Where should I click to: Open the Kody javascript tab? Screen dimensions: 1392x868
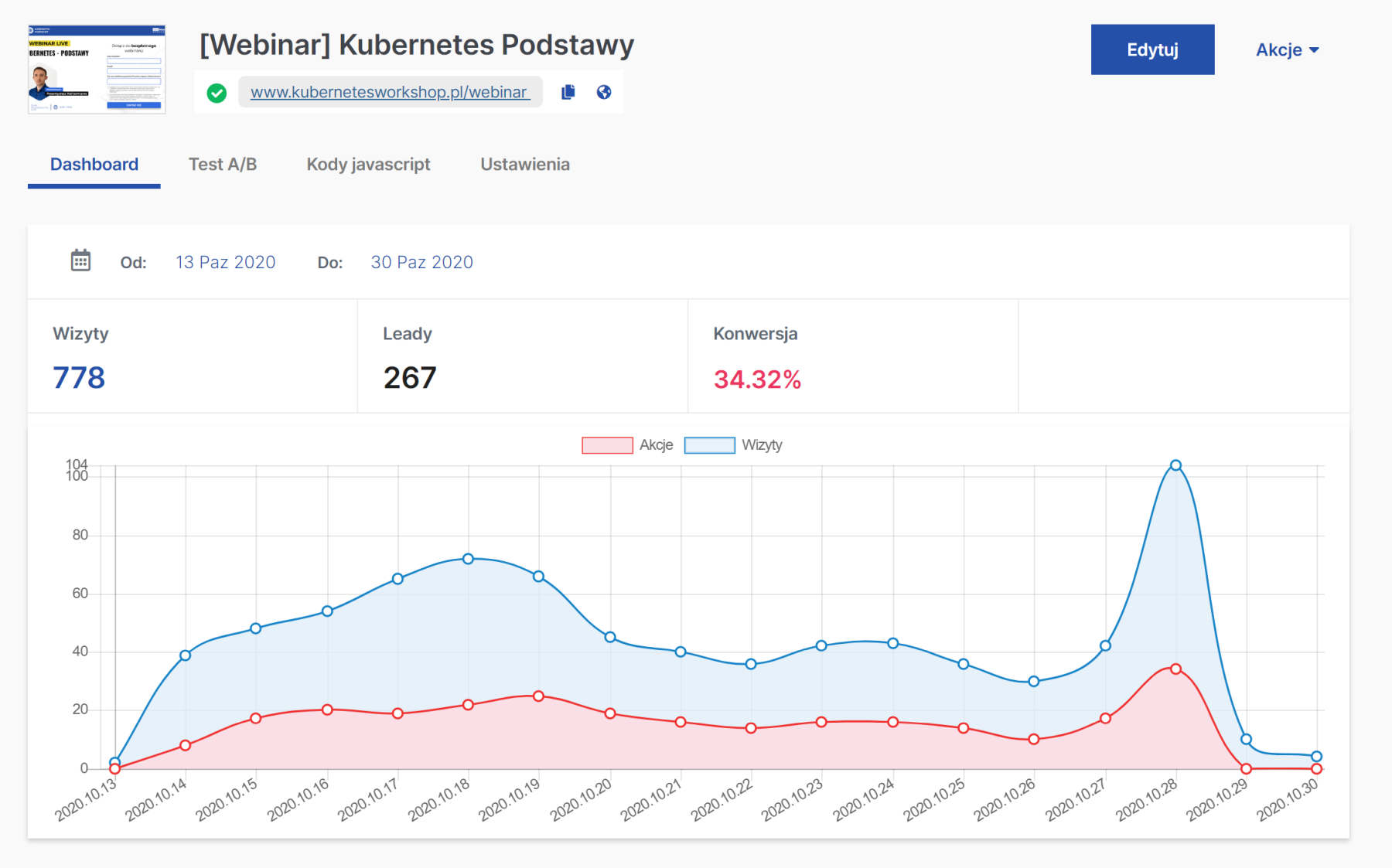click(368, 165)
